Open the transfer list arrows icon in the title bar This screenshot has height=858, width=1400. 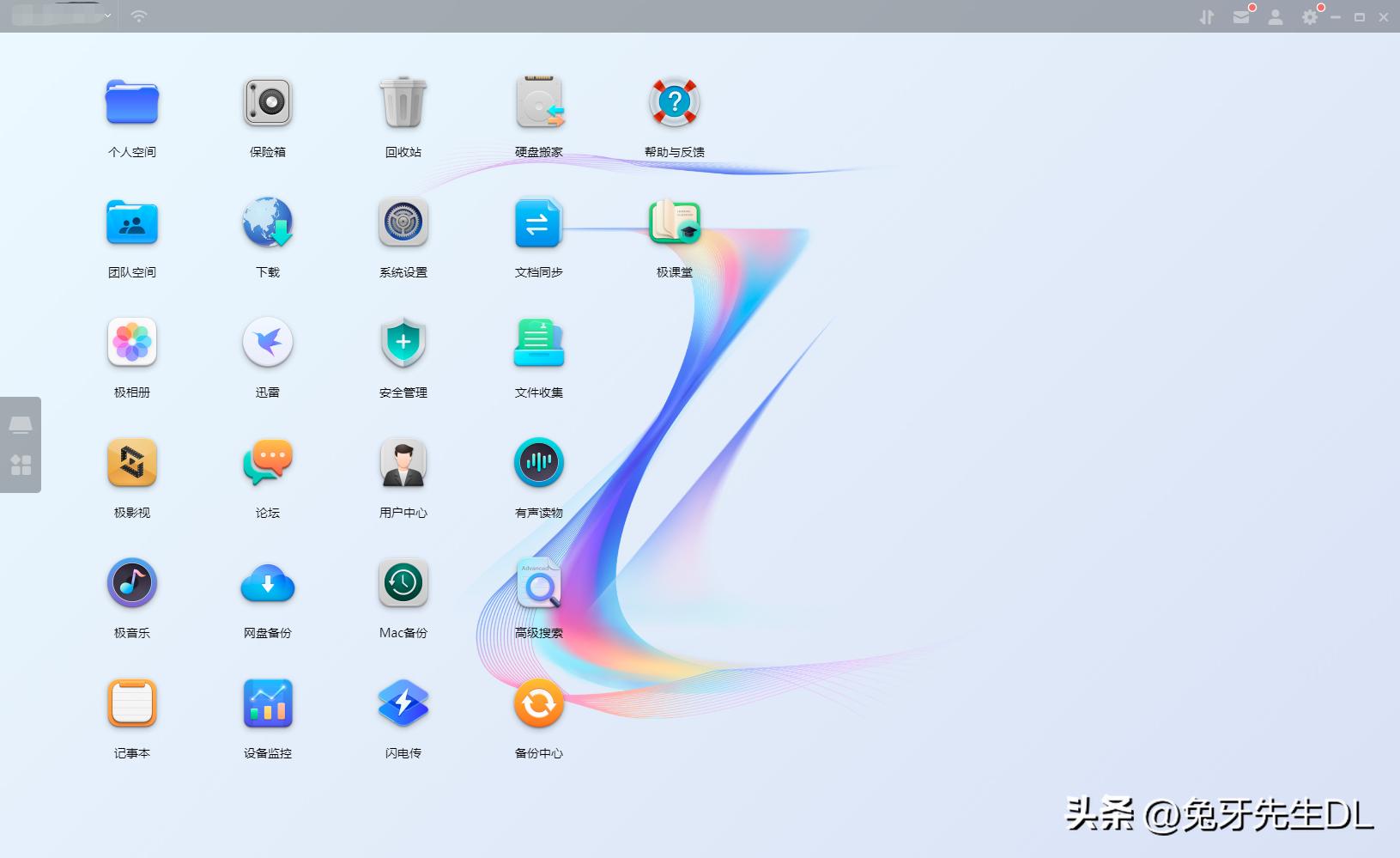1207,17
